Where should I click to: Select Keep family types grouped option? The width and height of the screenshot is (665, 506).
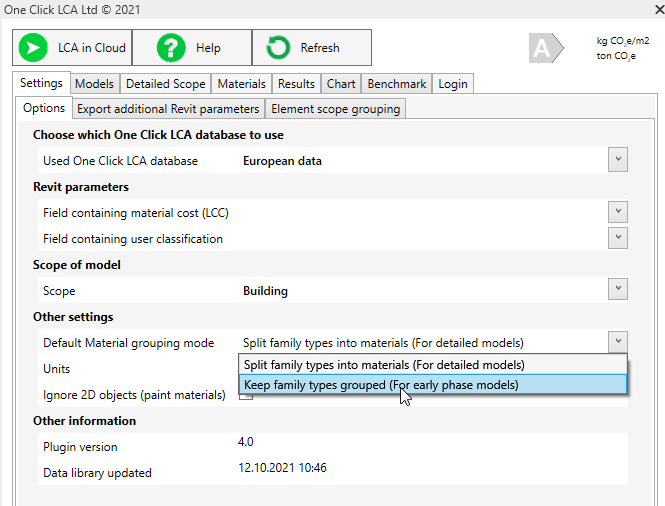[x=381, y=385]
